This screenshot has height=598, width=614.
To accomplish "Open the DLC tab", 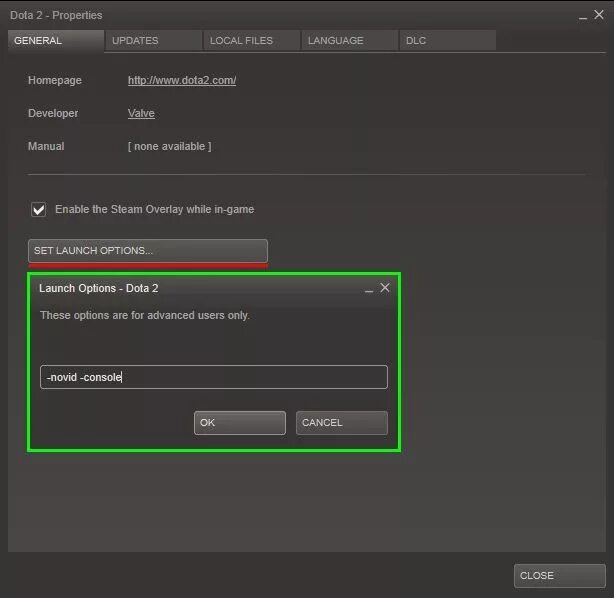I will [448, 41].
